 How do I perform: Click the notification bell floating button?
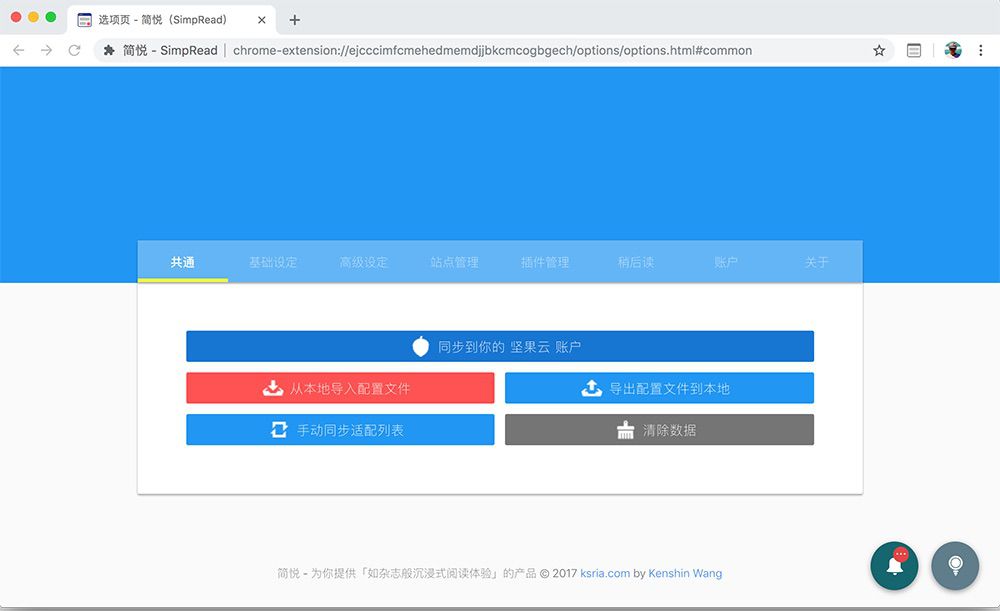[x=895, y=566]
